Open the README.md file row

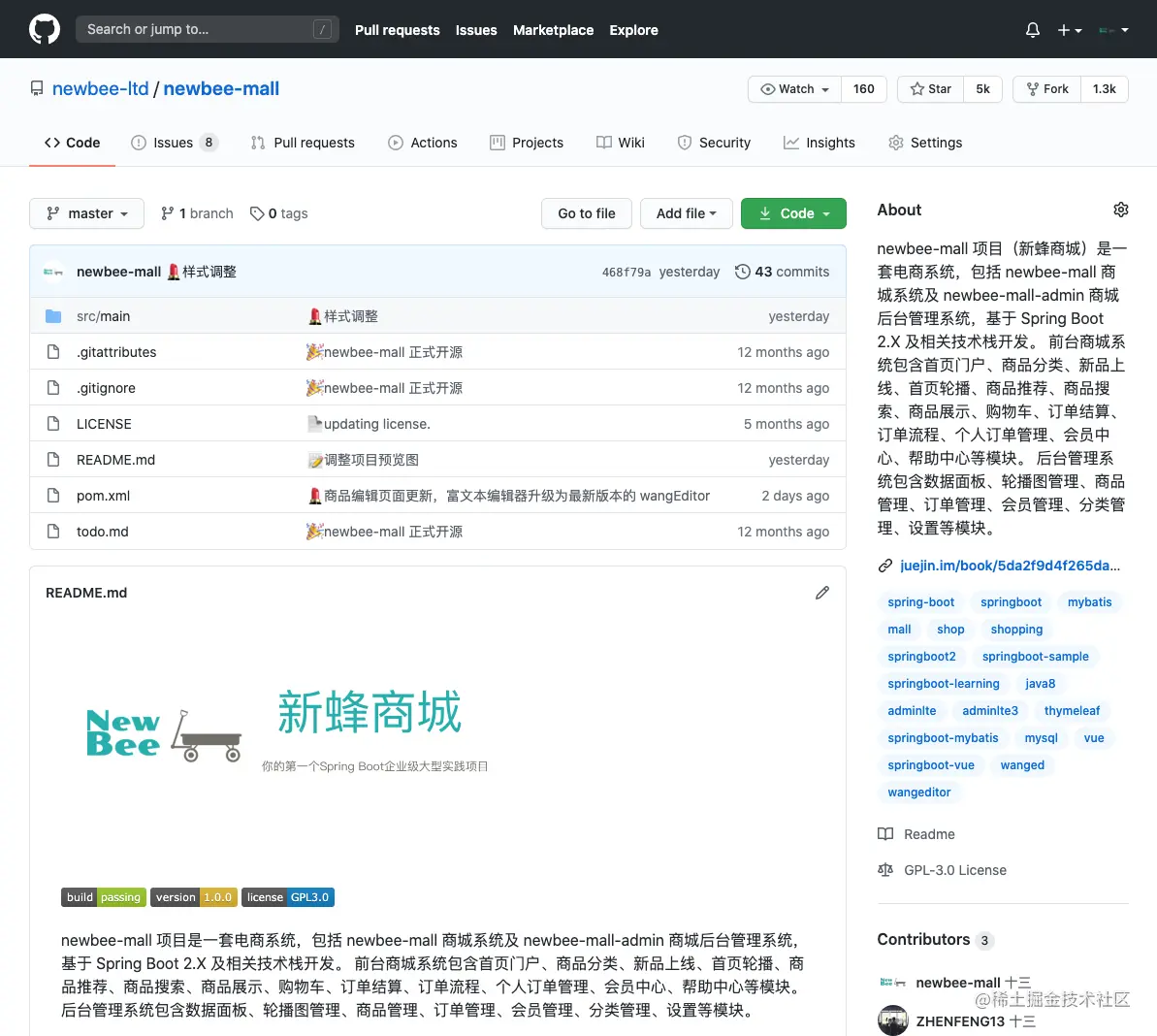[437, 460]
